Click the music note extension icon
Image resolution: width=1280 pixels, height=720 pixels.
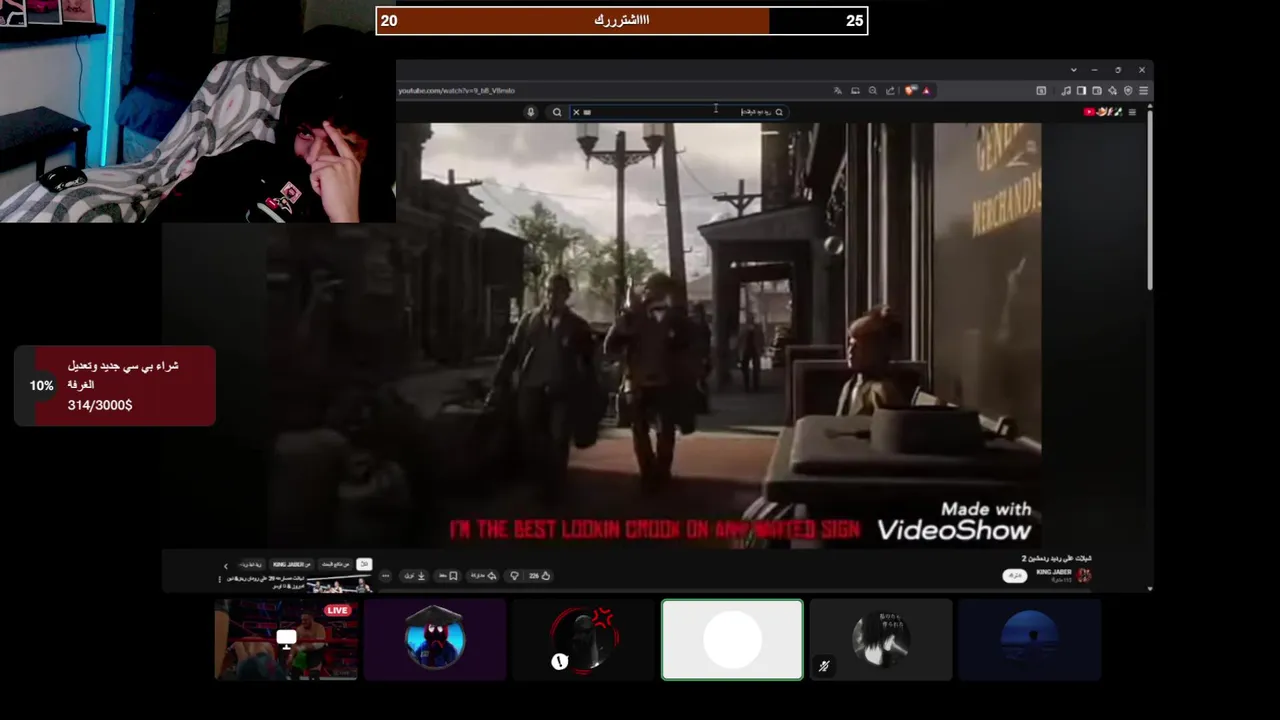tap(1066, 91)
